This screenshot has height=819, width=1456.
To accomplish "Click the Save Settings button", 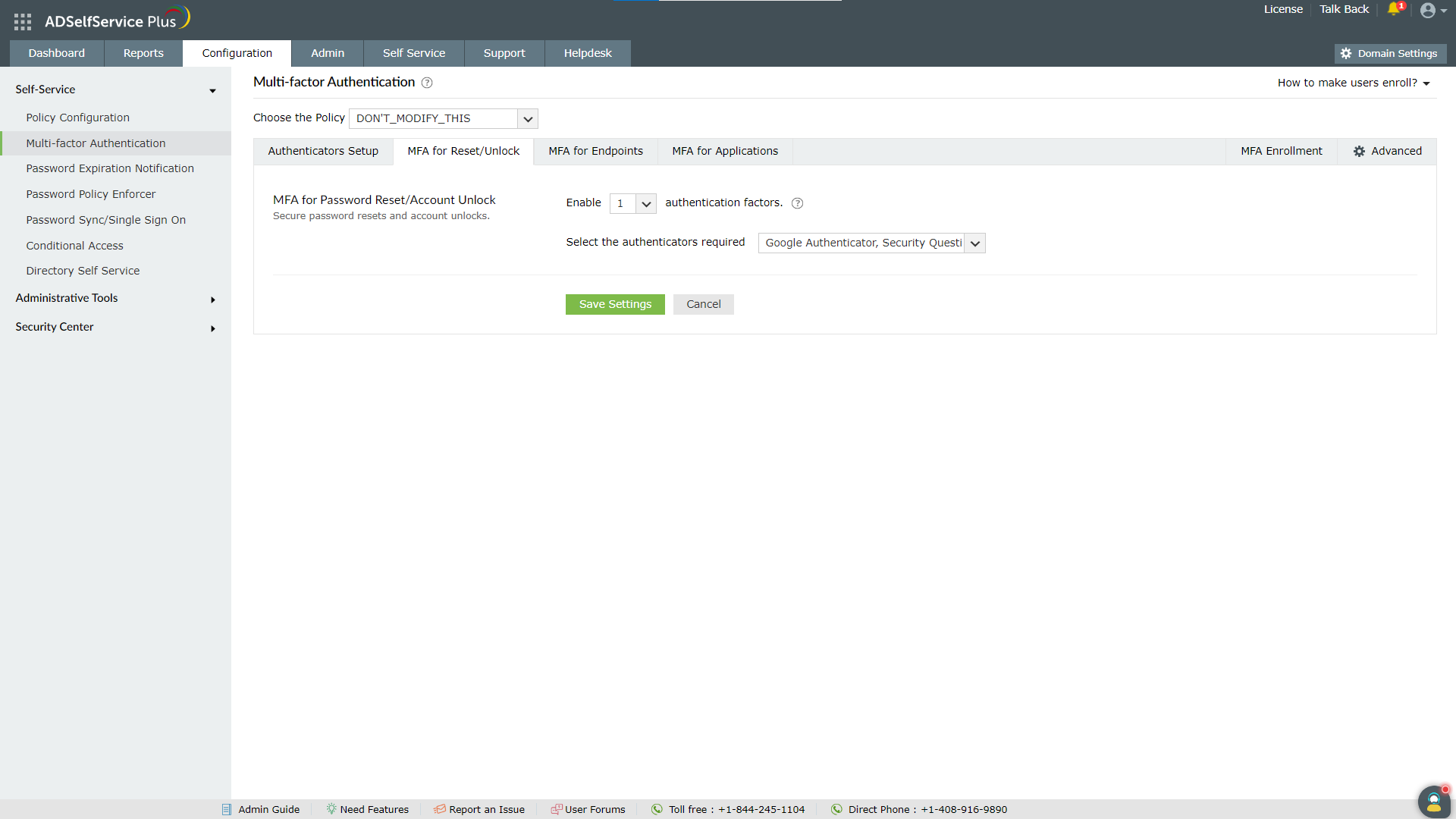I will click(x=615, y=304).
